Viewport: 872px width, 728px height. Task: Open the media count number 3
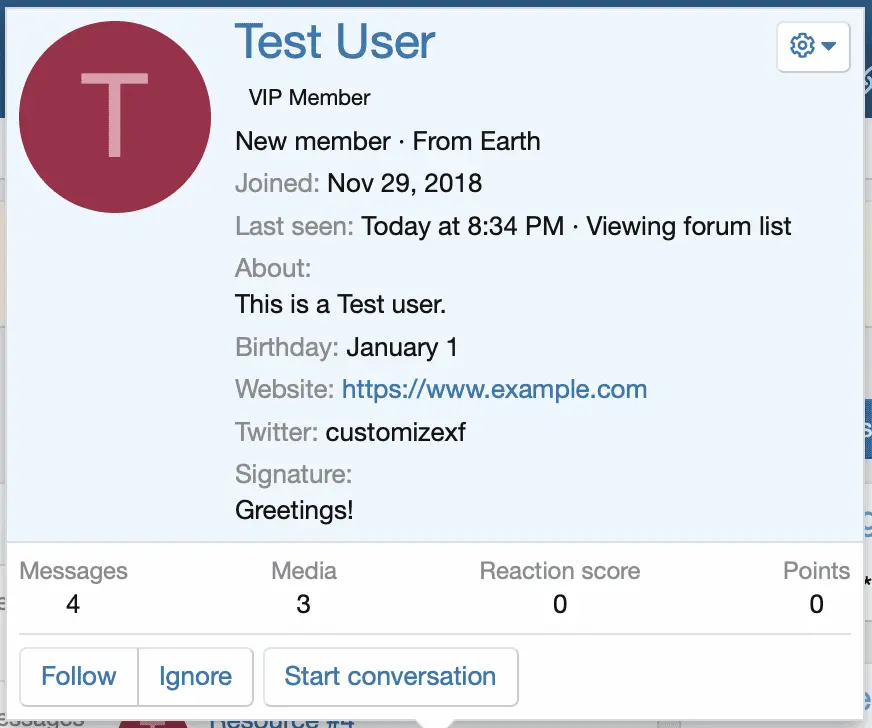(x=304, y=604)
